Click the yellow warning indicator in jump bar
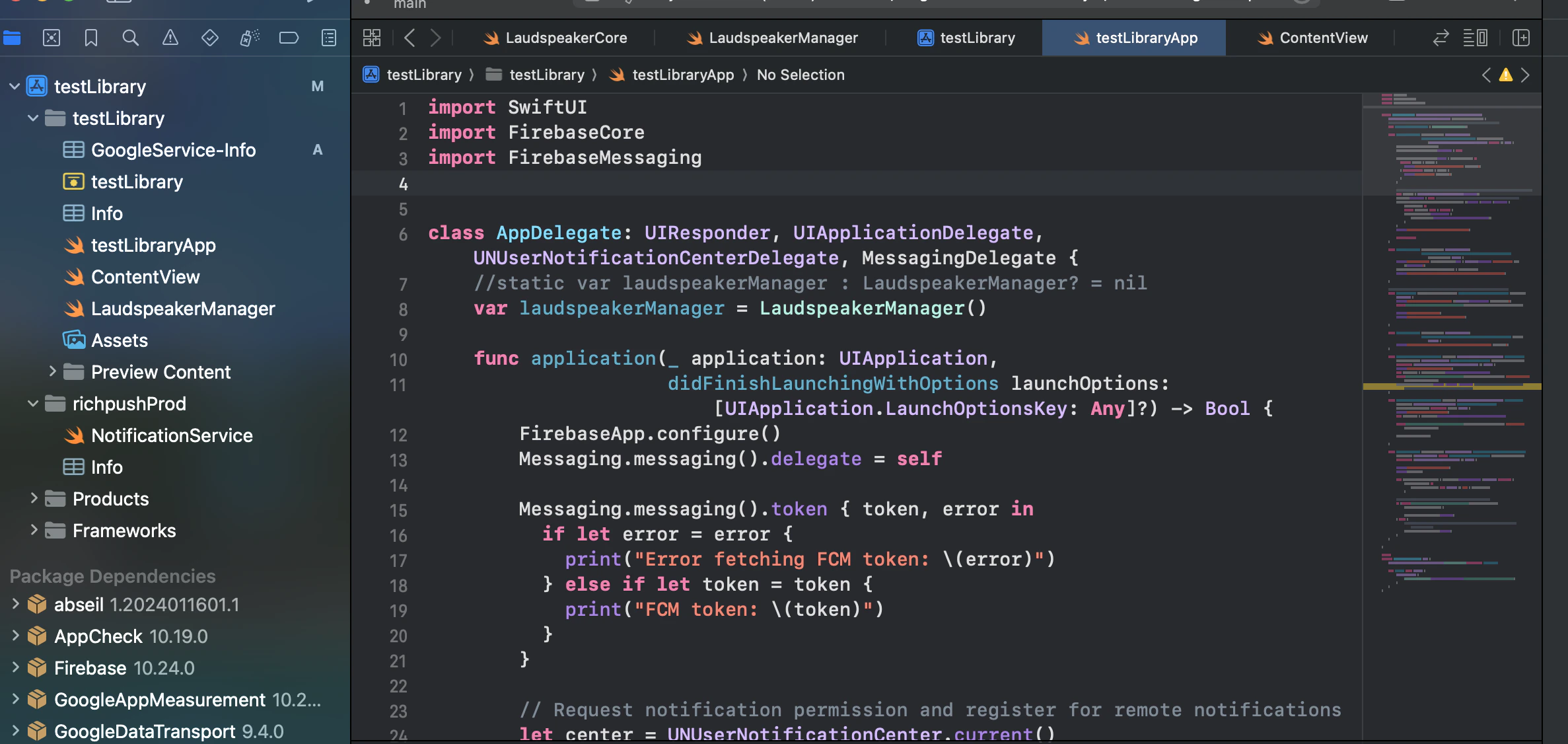Screen dimensions: 1568x744 pyautogui.click(x=1506, y=75)
